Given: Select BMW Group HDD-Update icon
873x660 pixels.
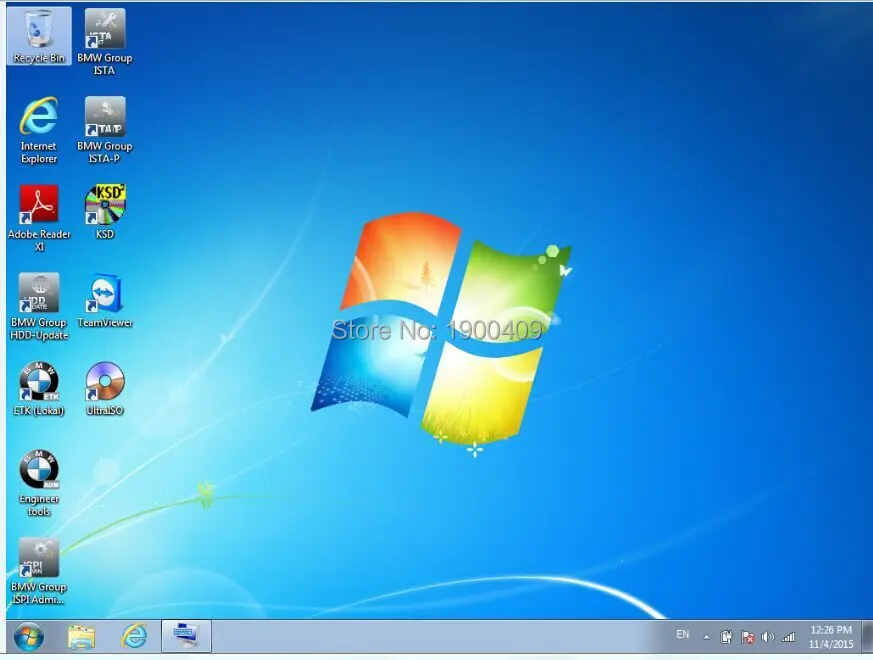Looking at the screenshot, I should (x=38, y=306).
